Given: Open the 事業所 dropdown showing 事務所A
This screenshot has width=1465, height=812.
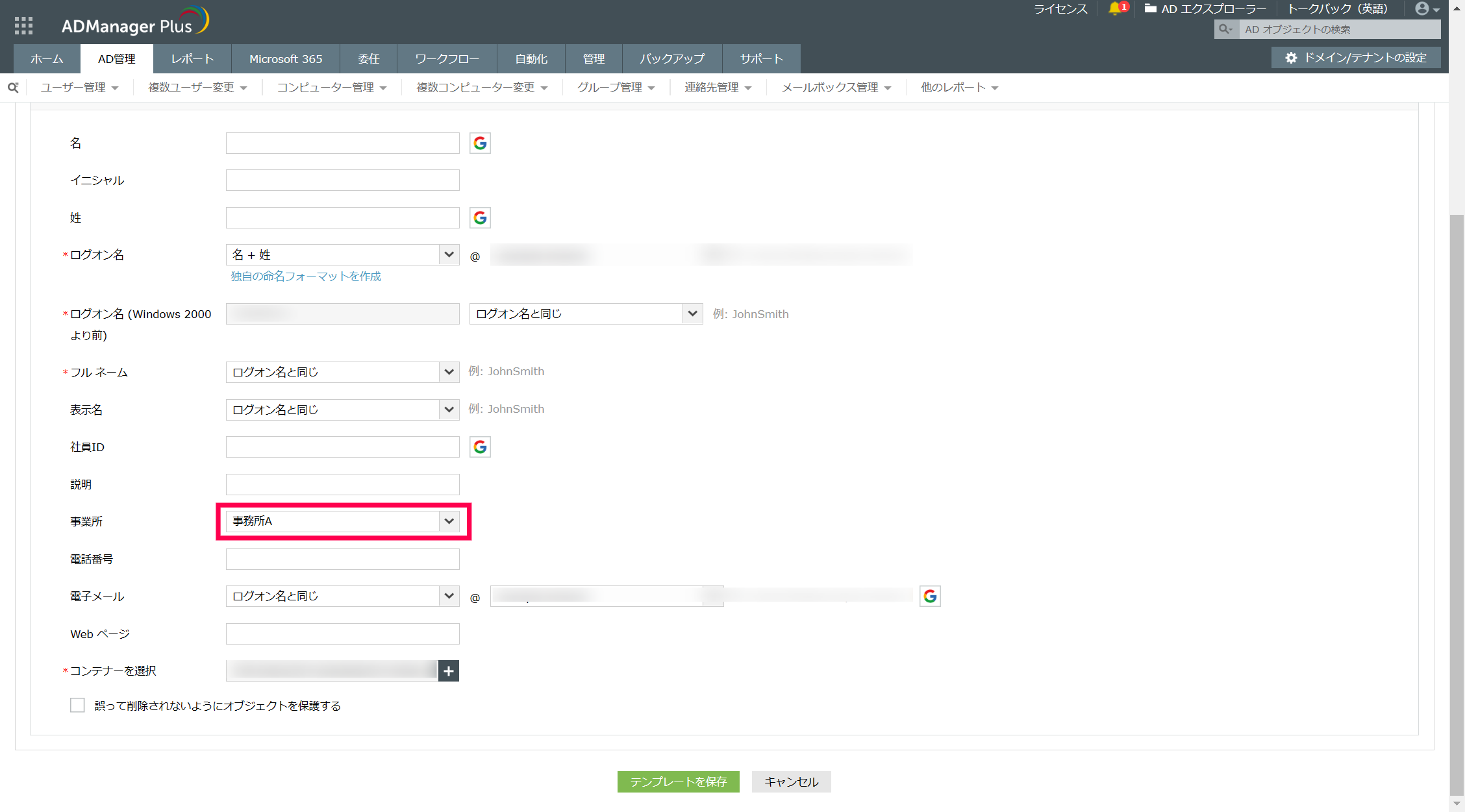Looking at the screenshot, I should pyautogui.click(x=342, y=521).
